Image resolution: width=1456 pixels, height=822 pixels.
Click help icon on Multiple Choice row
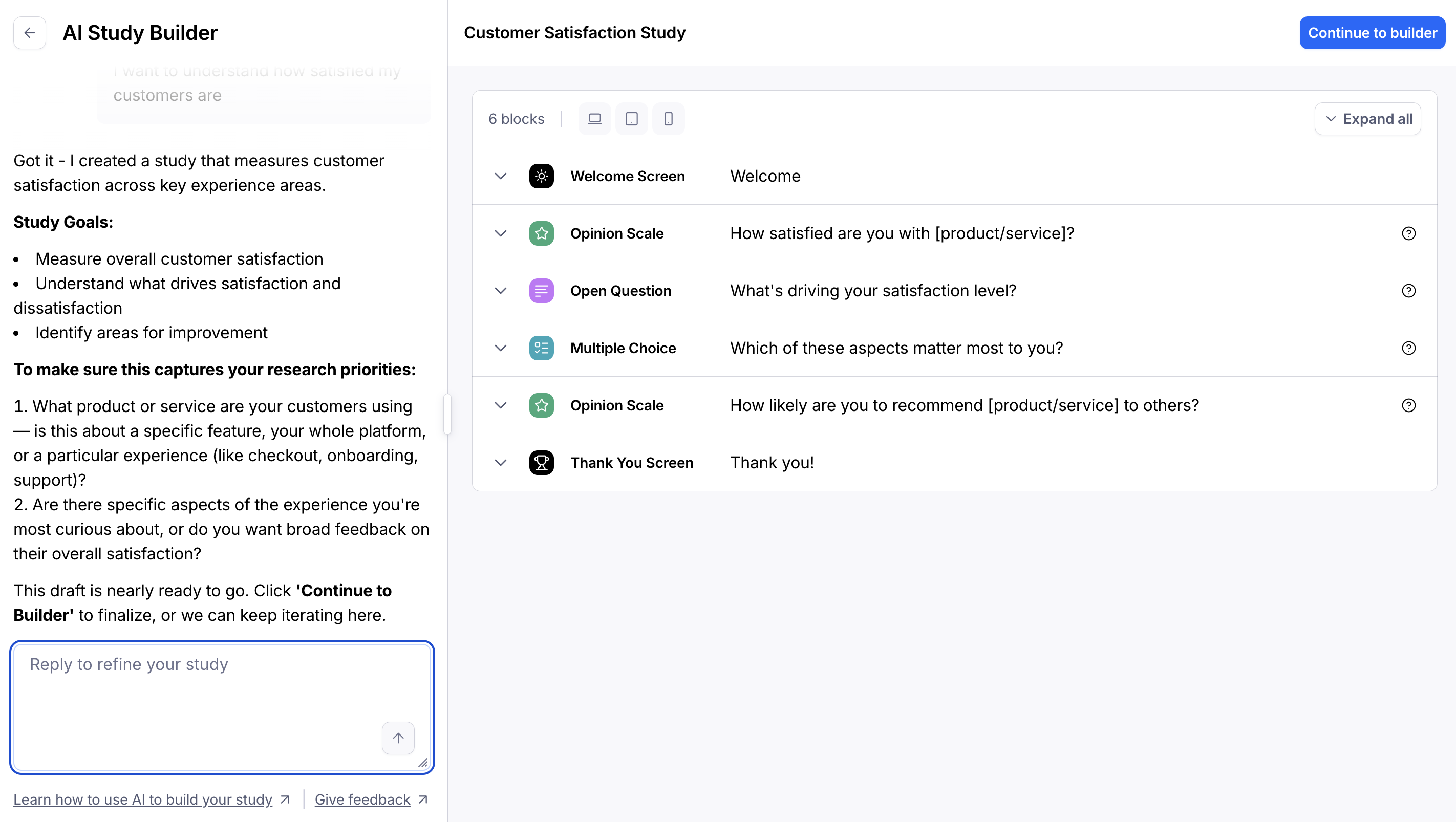(x=1408, y=348)
